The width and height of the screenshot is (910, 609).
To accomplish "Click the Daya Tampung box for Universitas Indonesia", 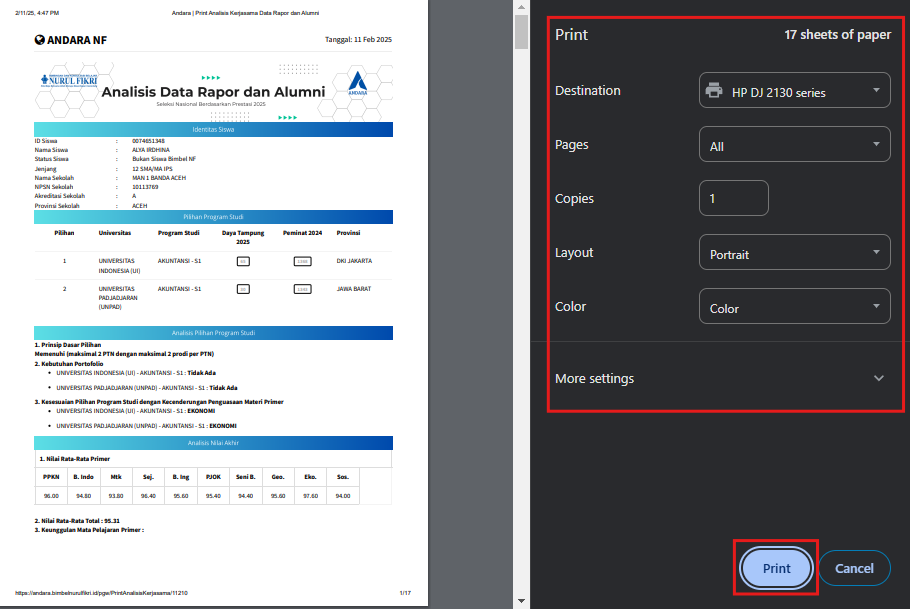I will [x=243, y=261].
